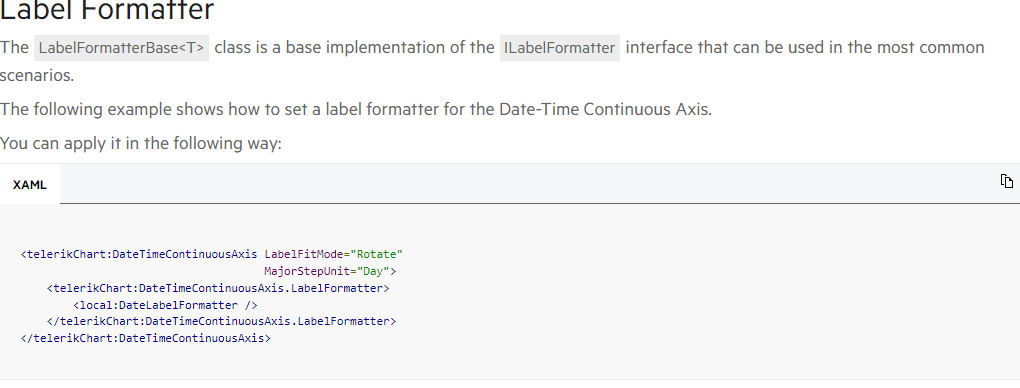Viewport: 1020px width, 388px height.
Task: Click empty area of the tab strip
Action: [x=520, y=184]
